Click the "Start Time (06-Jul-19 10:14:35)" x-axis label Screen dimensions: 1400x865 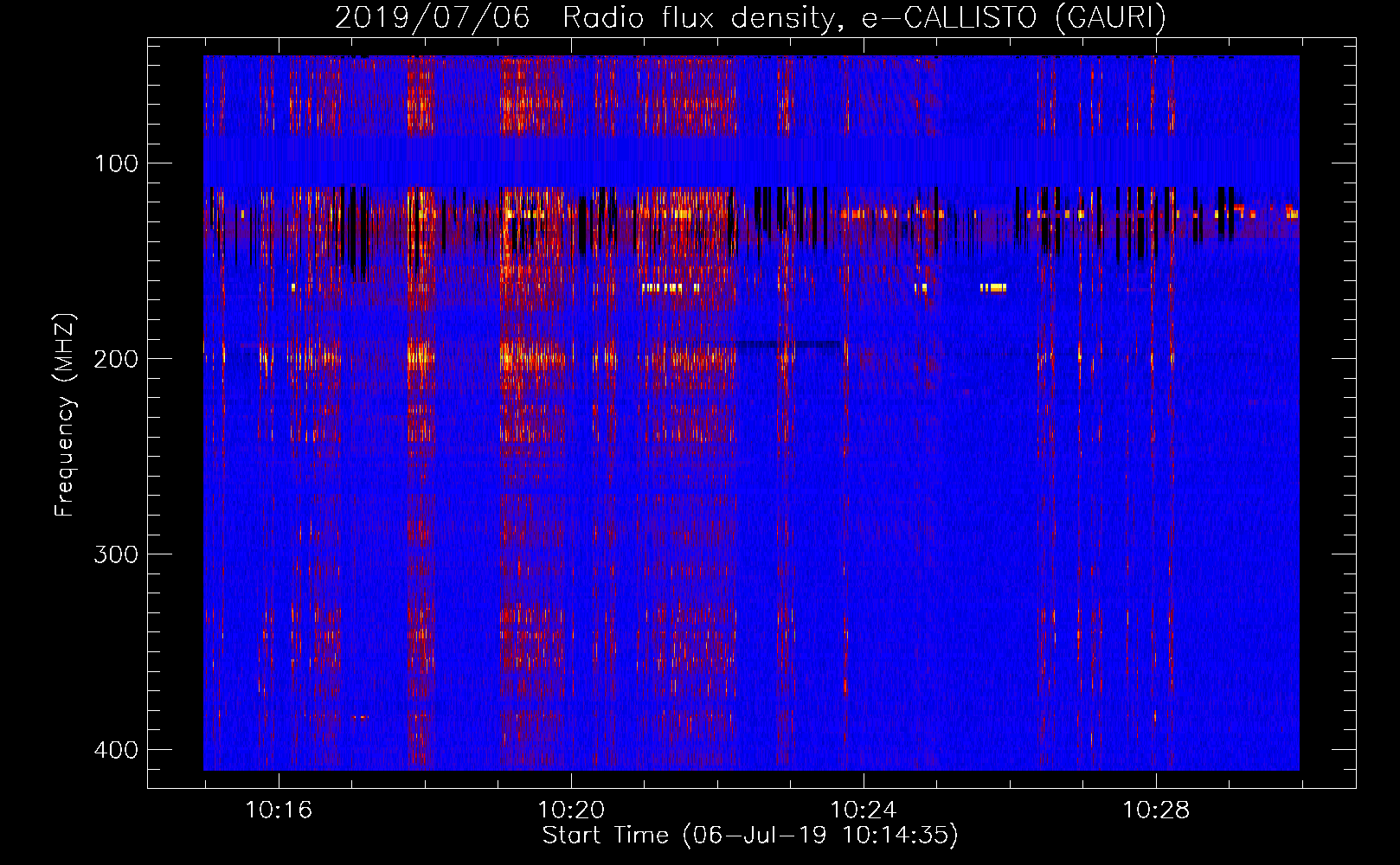tap(750, 836)
